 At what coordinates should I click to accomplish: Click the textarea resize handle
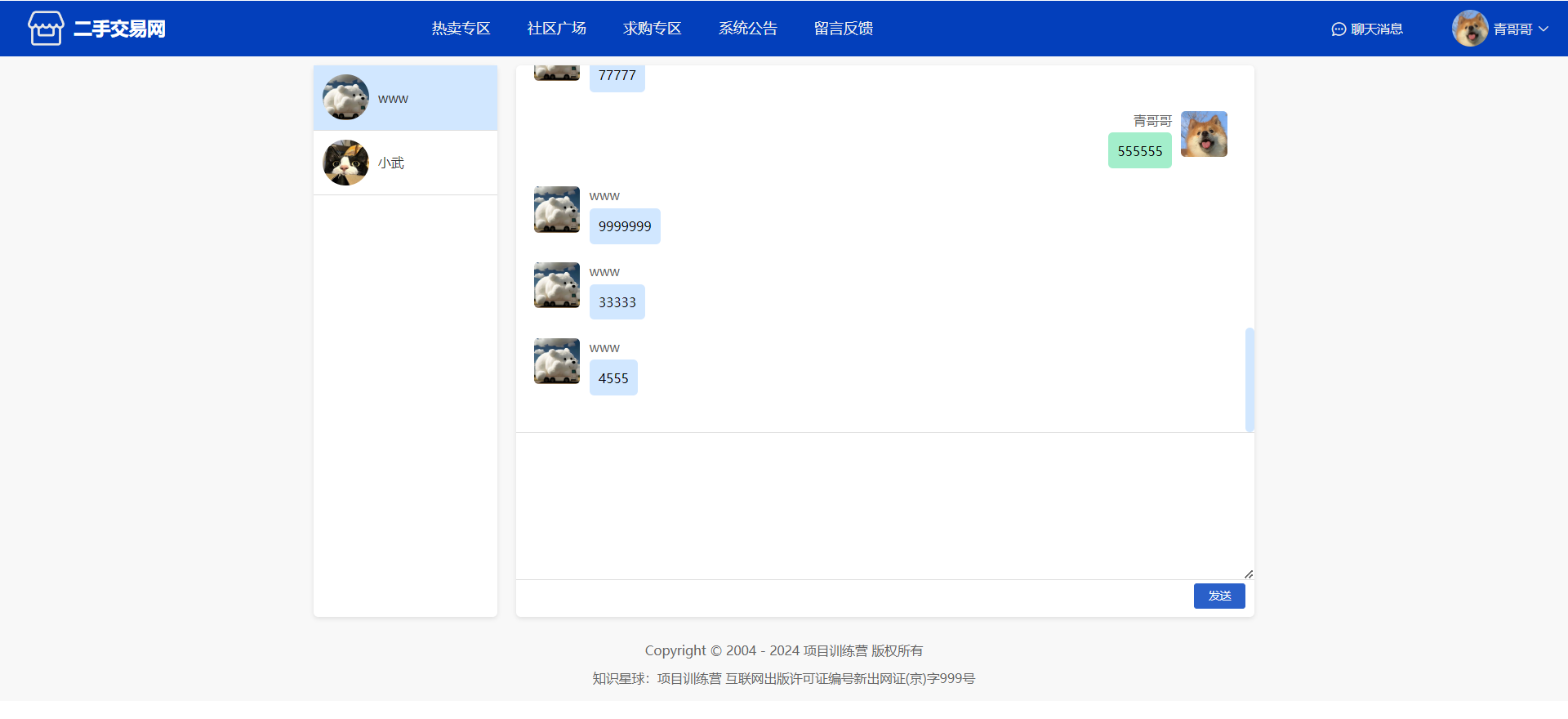click(x=1248, y=574)
